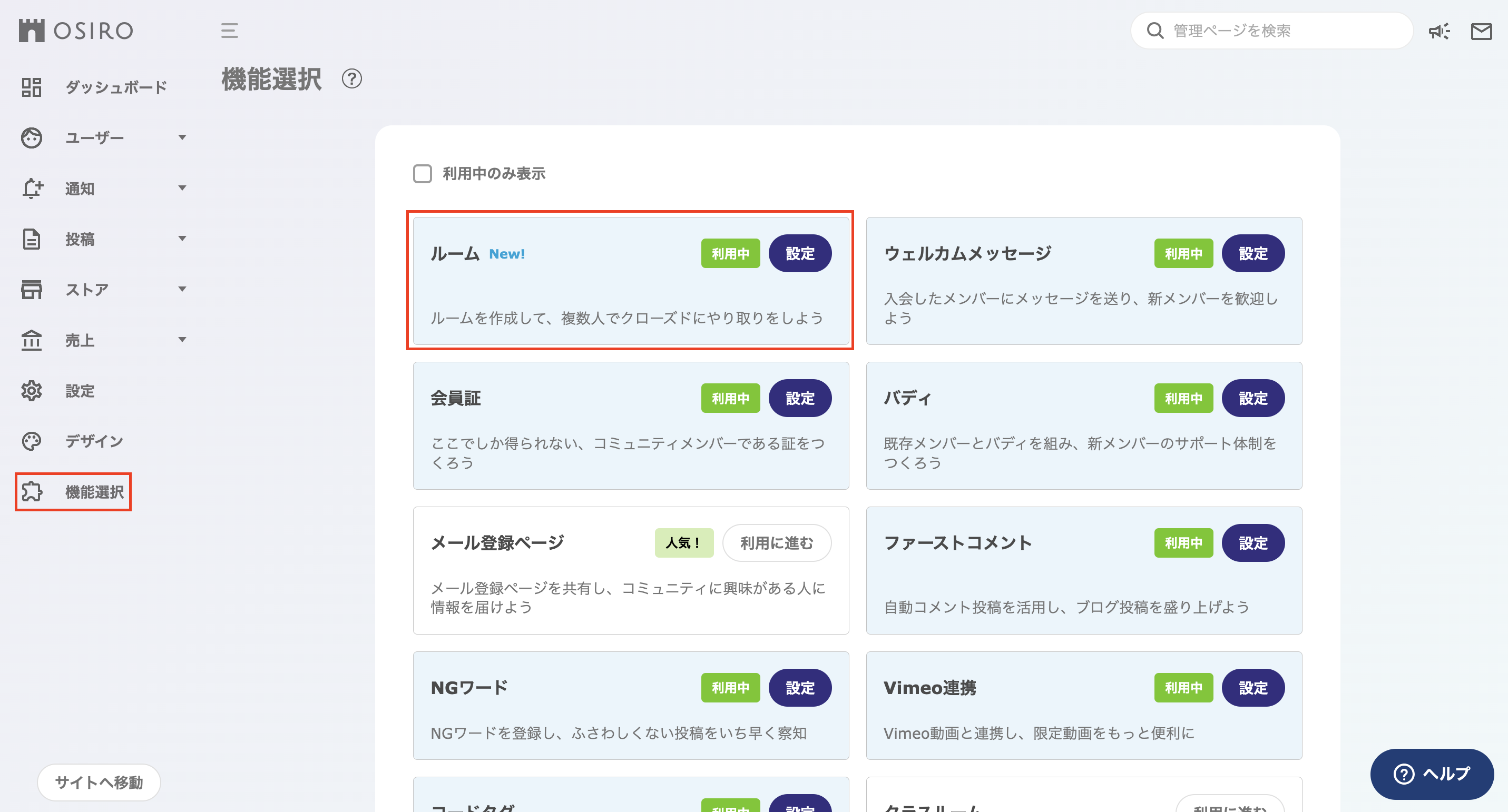Click 設定 button on 会員証 card

800,399
